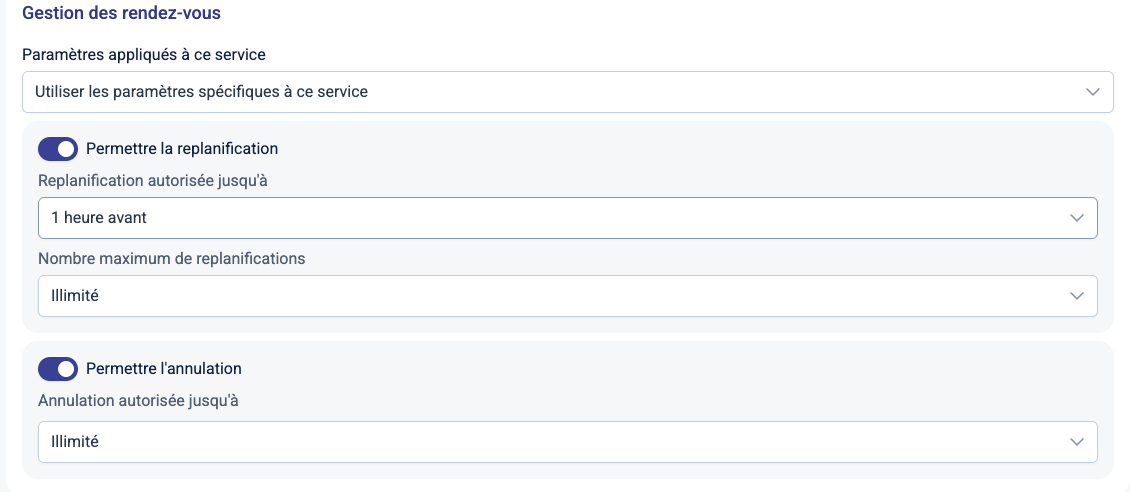
Task: Disable the 'Permettre la replanification' switch
Action: [x=58, y=149]
